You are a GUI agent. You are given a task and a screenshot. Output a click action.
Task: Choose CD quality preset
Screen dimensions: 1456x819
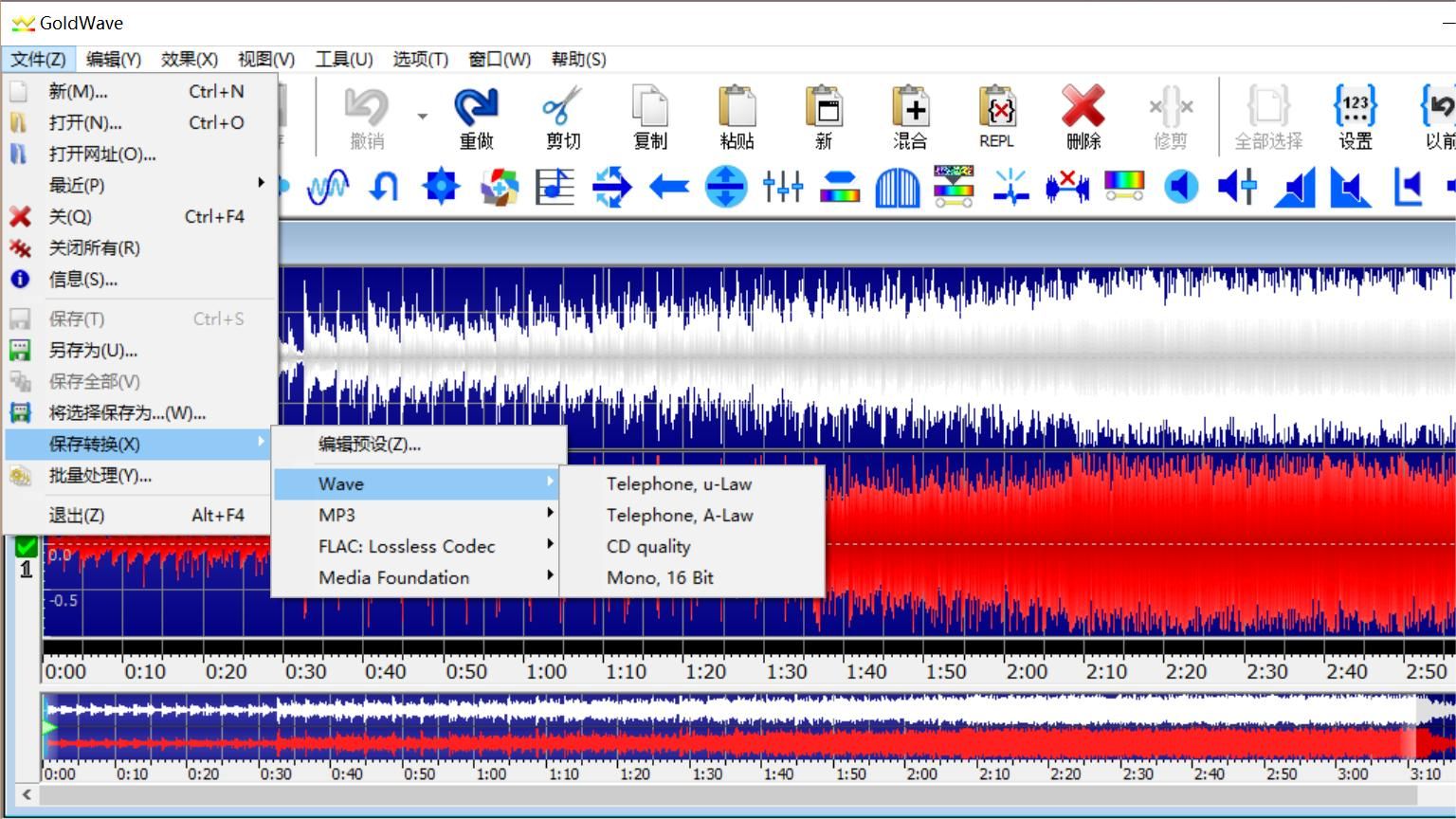(692, 546)
